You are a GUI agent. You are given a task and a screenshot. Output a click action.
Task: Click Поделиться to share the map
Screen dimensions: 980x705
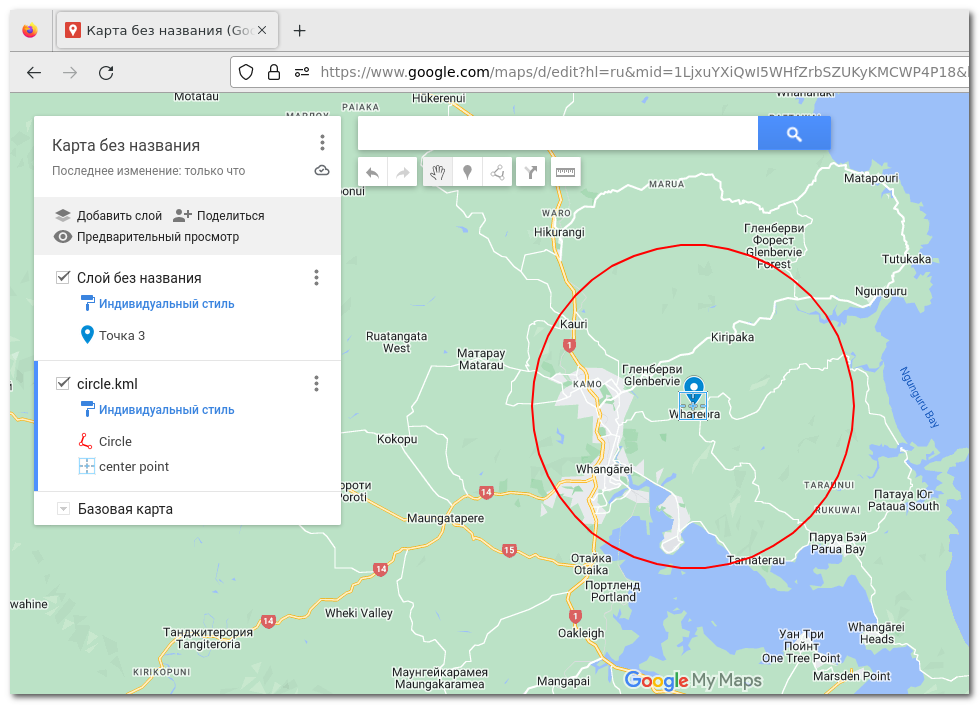(x=231, y=216)
